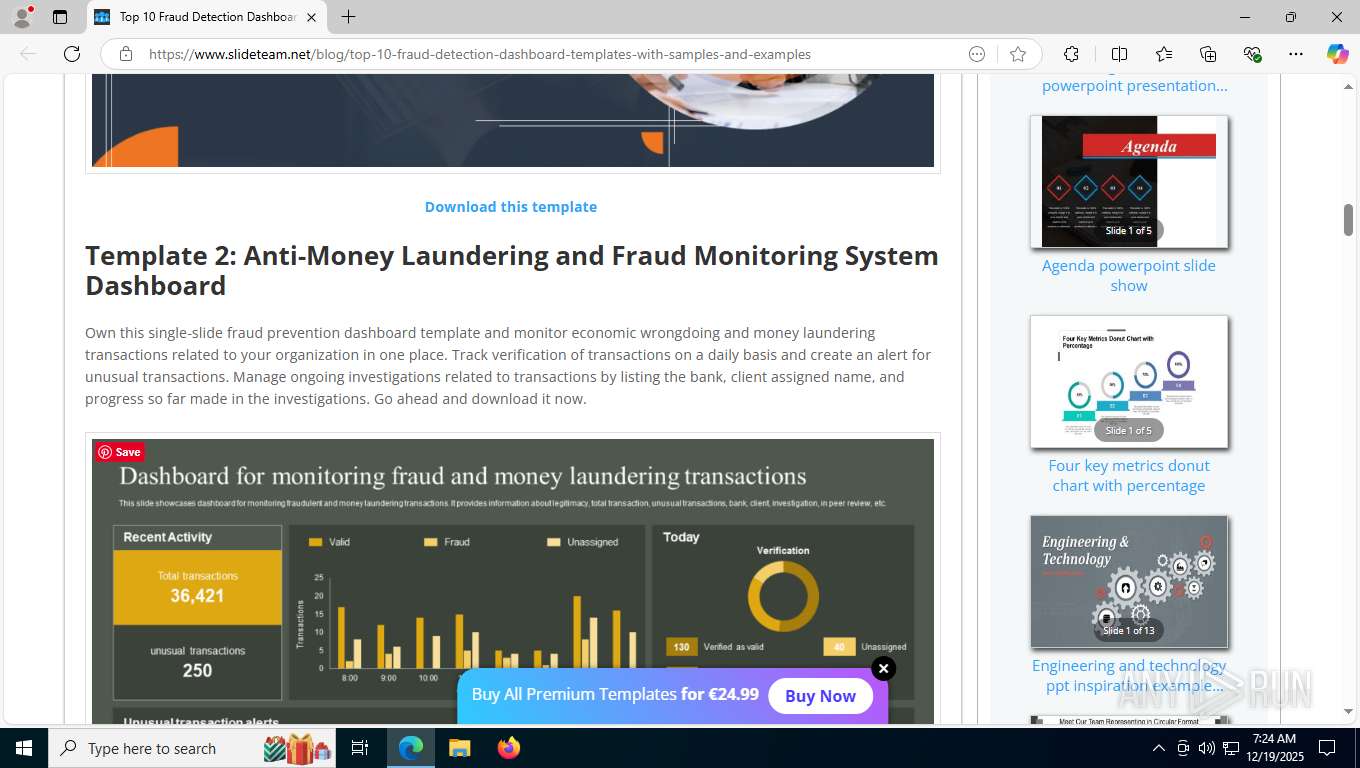Open the feedback smiley icon in address bar
This screenshot has height=768, width=1360.
click(x=977, y=54)
